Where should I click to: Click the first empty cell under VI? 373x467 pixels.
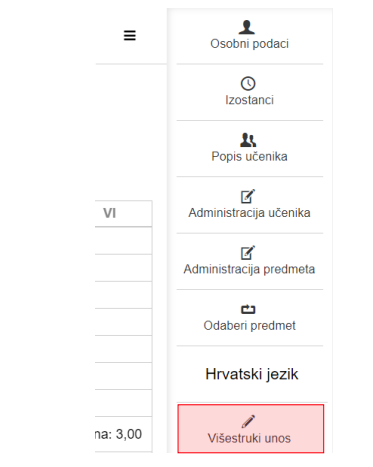123,241
